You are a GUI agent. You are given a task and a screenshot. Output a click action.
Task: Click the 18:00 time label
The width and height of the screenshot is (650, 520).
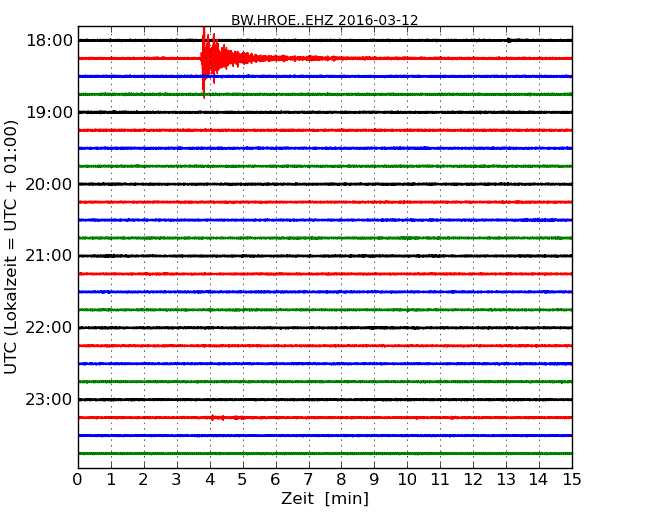(49, 41)
